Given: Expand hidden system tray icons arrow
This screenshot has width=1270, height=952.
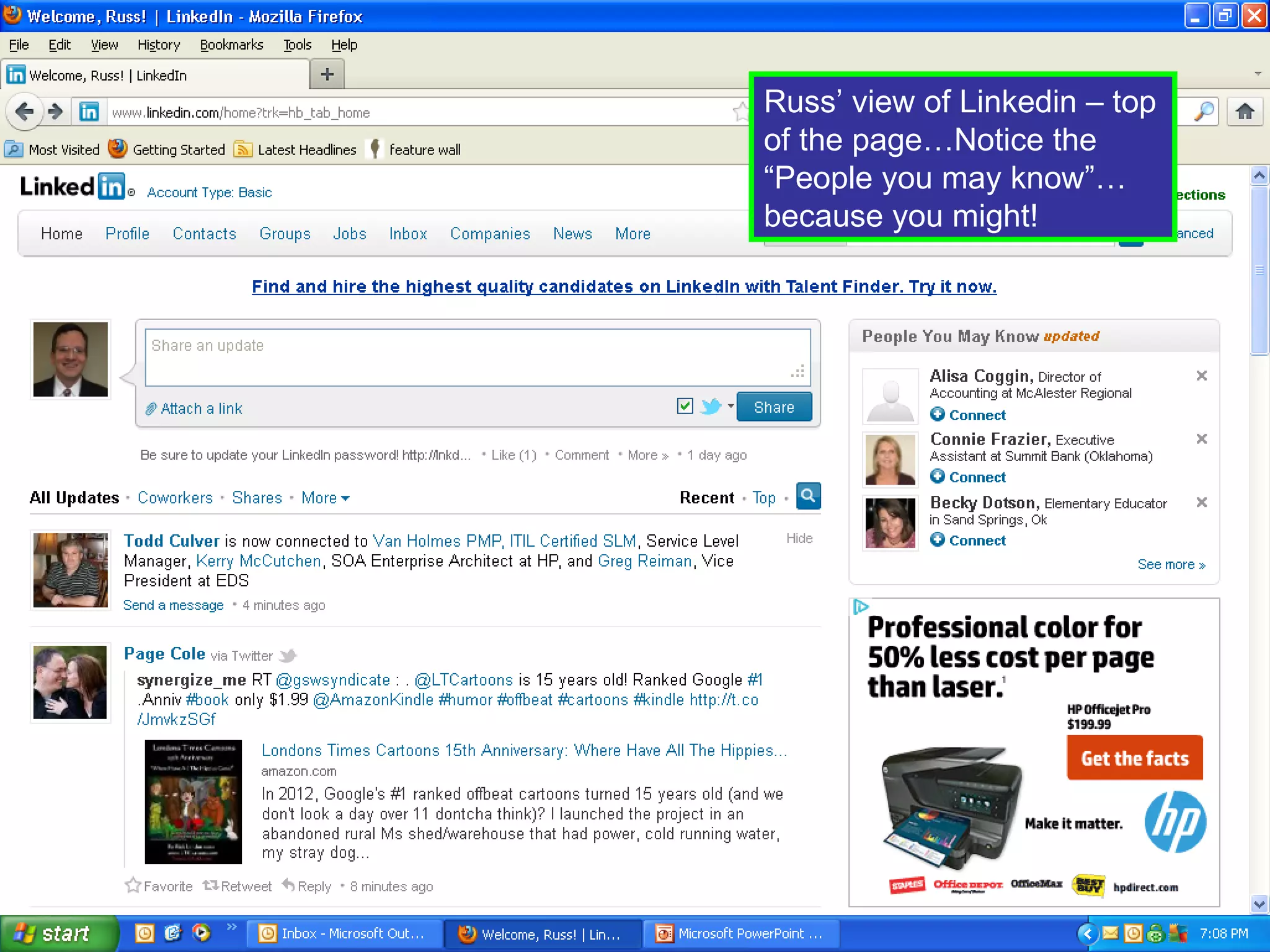Looking at the screenshot, I should point(1088,933).
